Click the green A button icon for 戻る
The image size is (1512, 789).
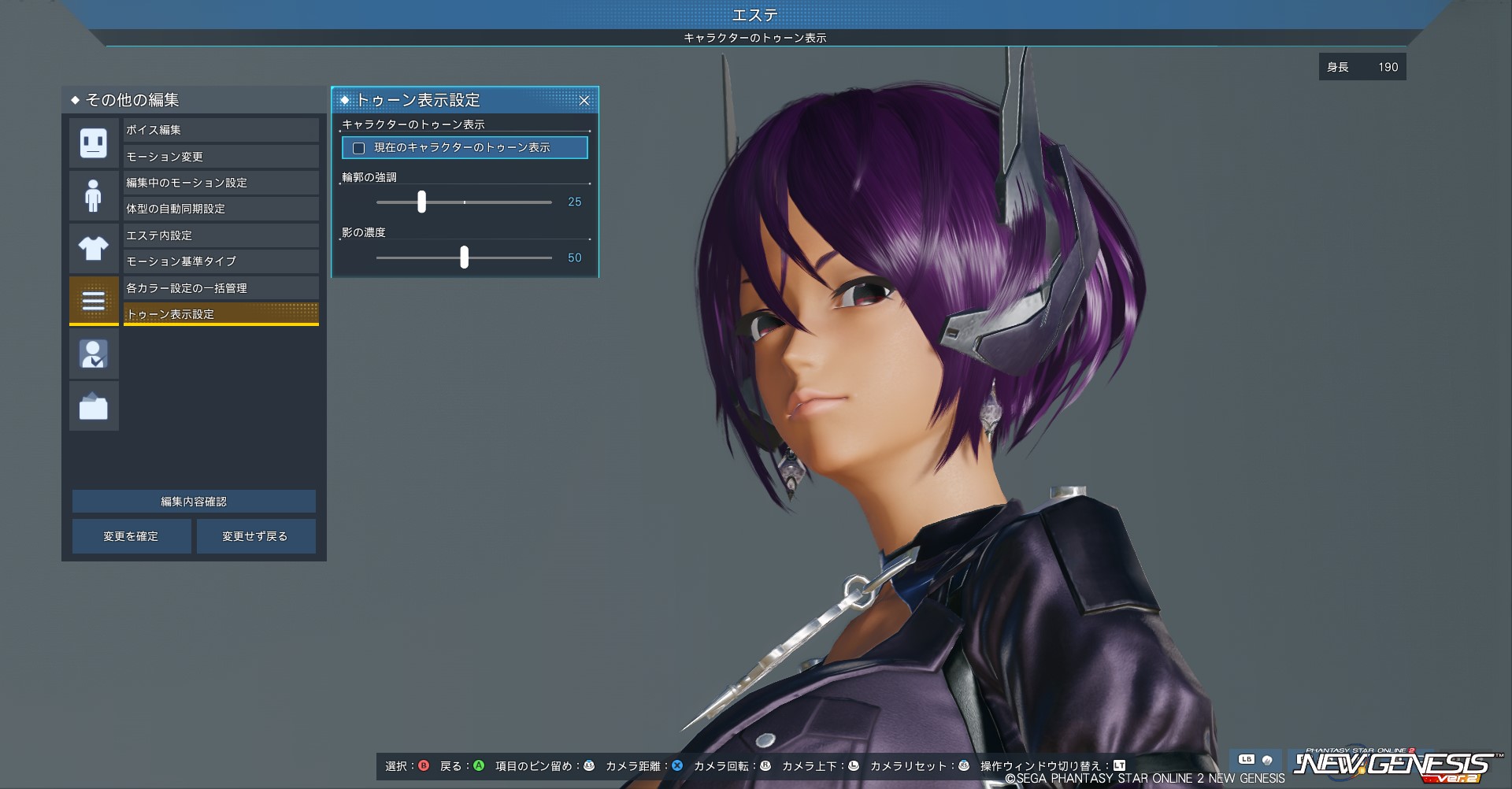pyautogui.click(x=479, y=765)
